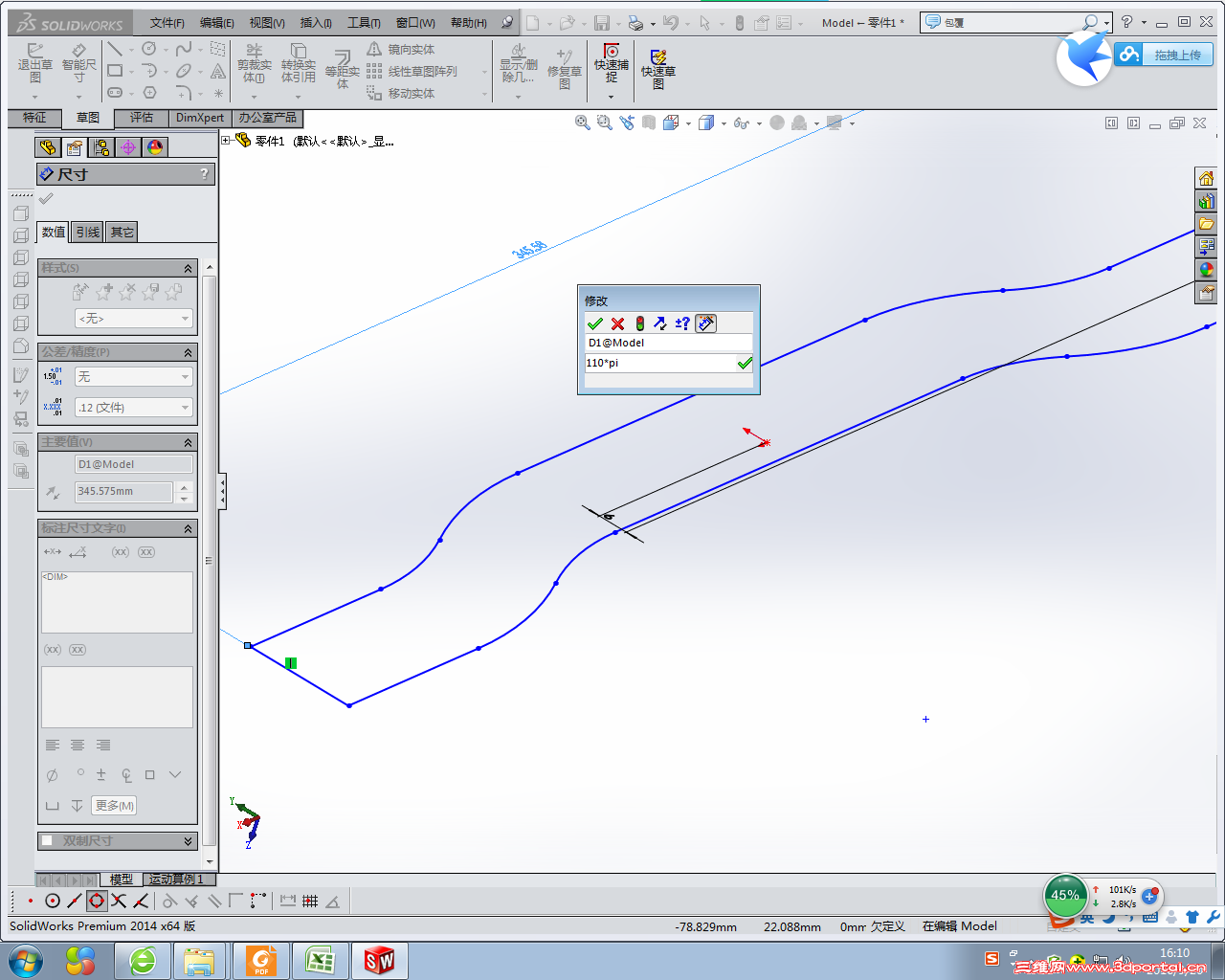
Task: Click the Rebuild traffic light in Modify dialog
Action: pos(639,323)
